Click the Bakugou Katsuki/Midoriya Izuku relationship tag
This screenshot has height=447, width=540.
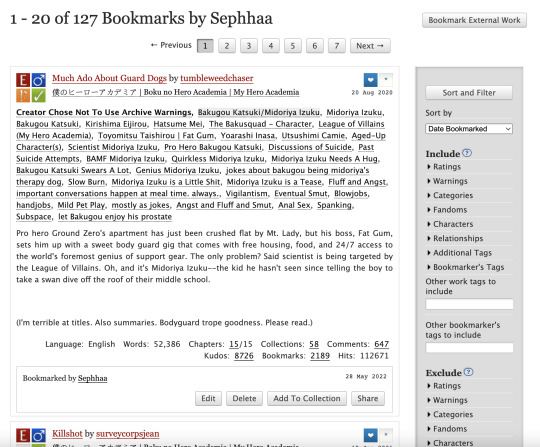point(259,112)
